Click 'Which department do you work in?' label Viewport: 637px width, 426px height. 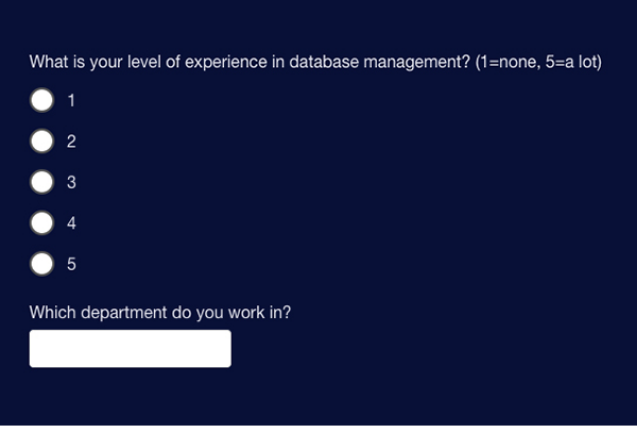160,312
